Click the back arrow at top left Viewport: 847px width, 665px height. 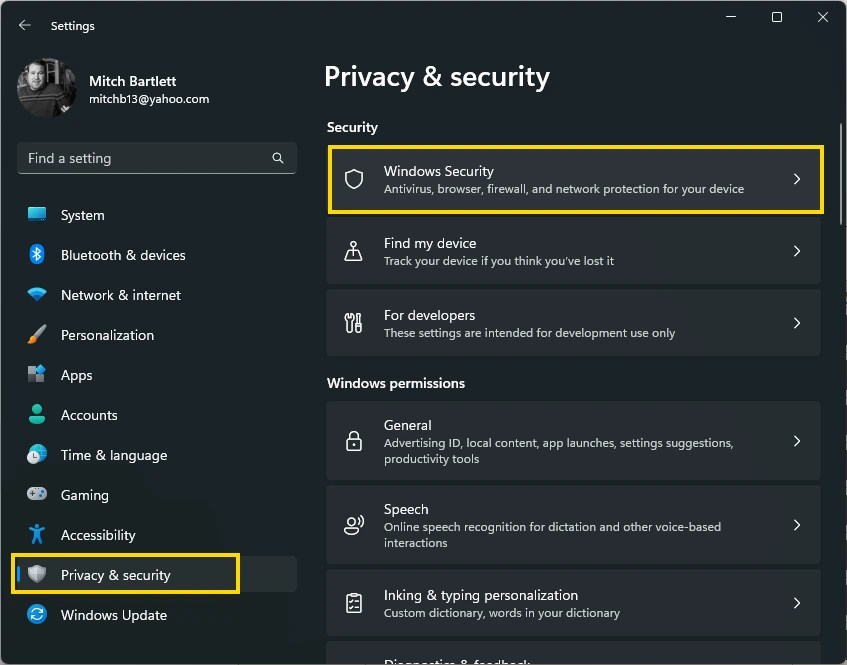pos(24,25)
